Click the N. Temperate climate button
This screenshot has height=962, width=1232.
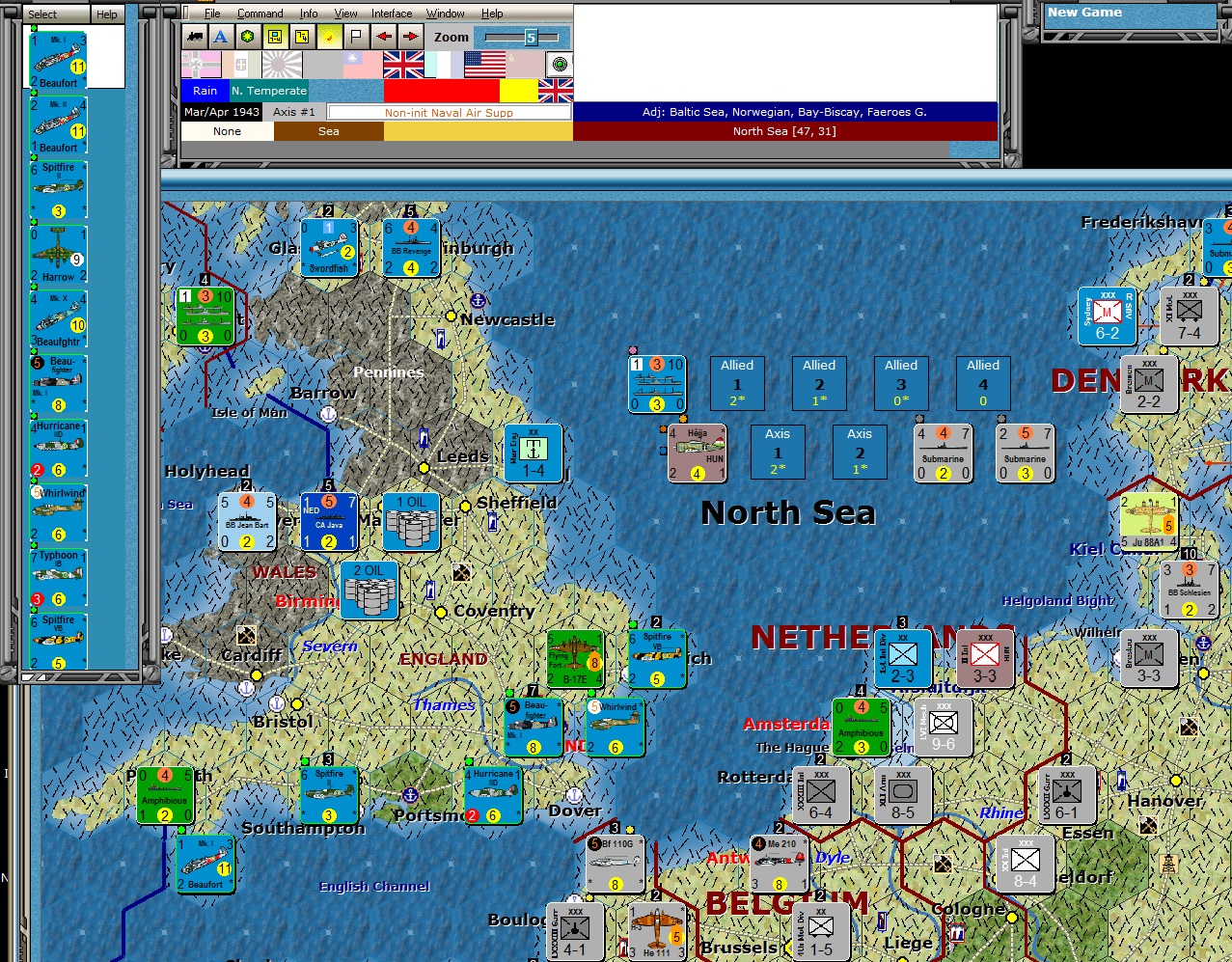(268, 90)
